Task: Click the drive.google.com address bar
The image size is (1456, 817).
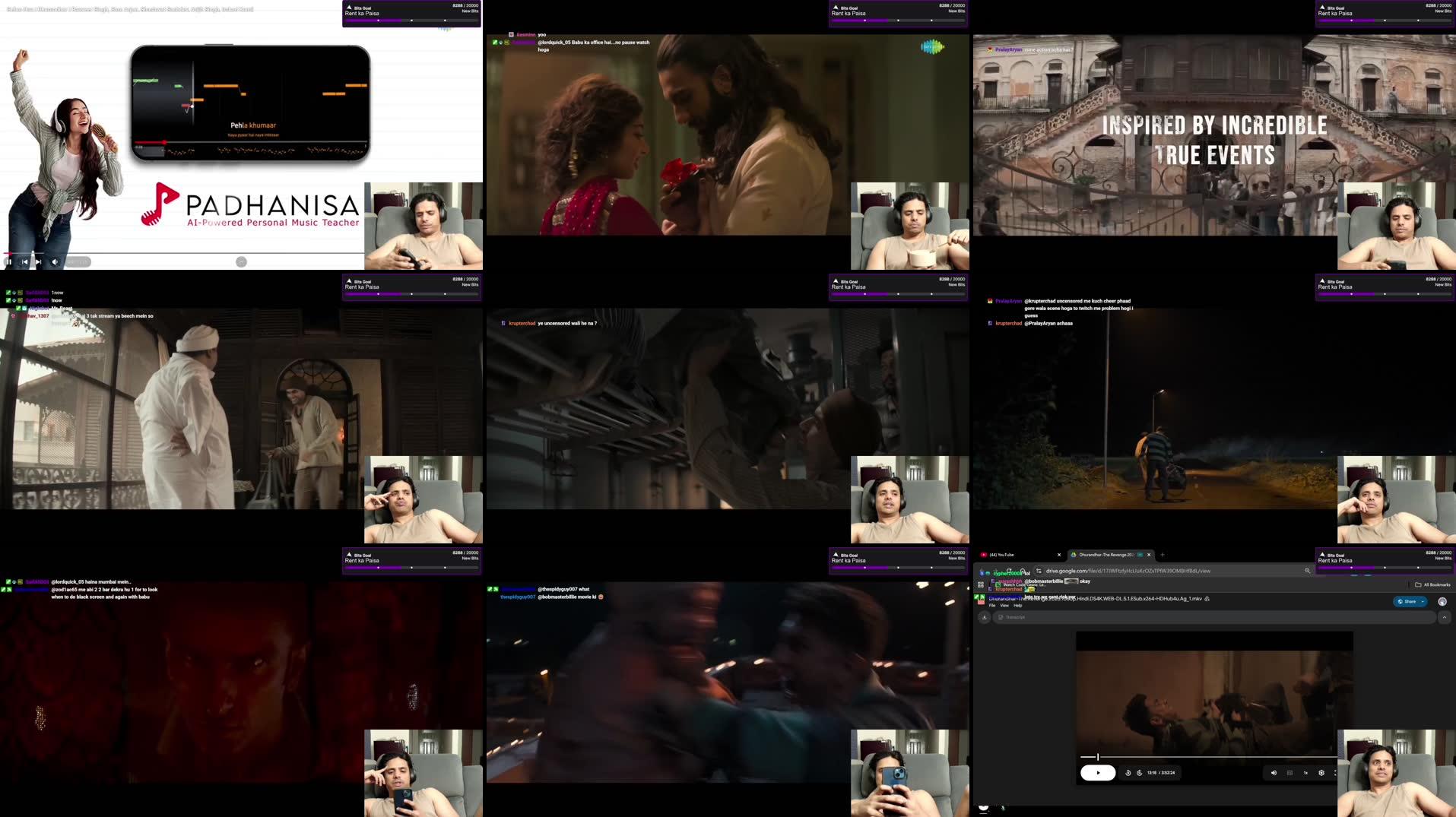Action: (1173, 571)
